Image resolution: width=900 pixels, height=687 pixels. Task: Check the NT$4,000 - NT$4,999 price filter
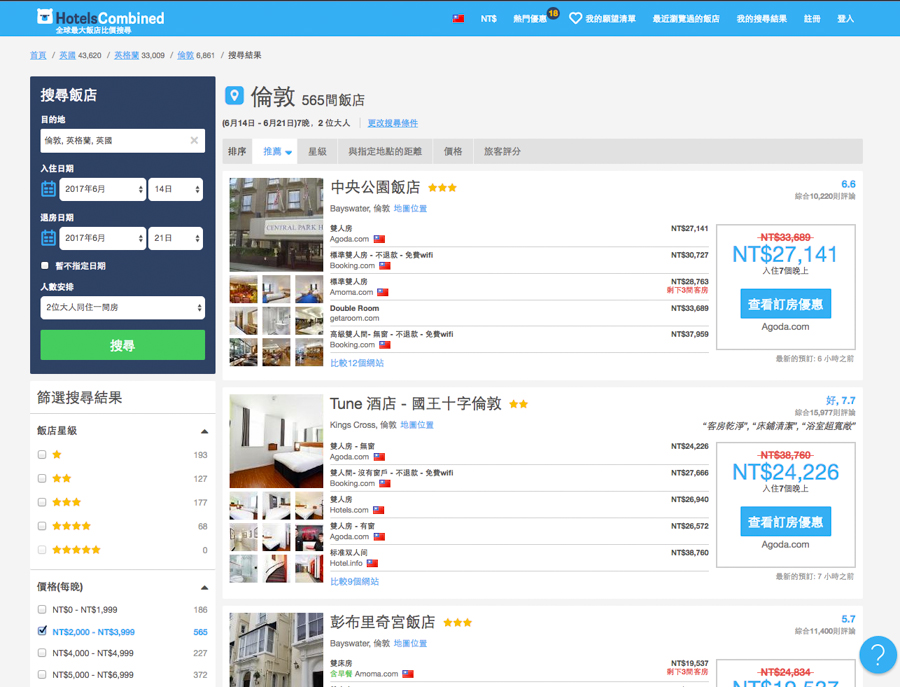tap(42, 653)
